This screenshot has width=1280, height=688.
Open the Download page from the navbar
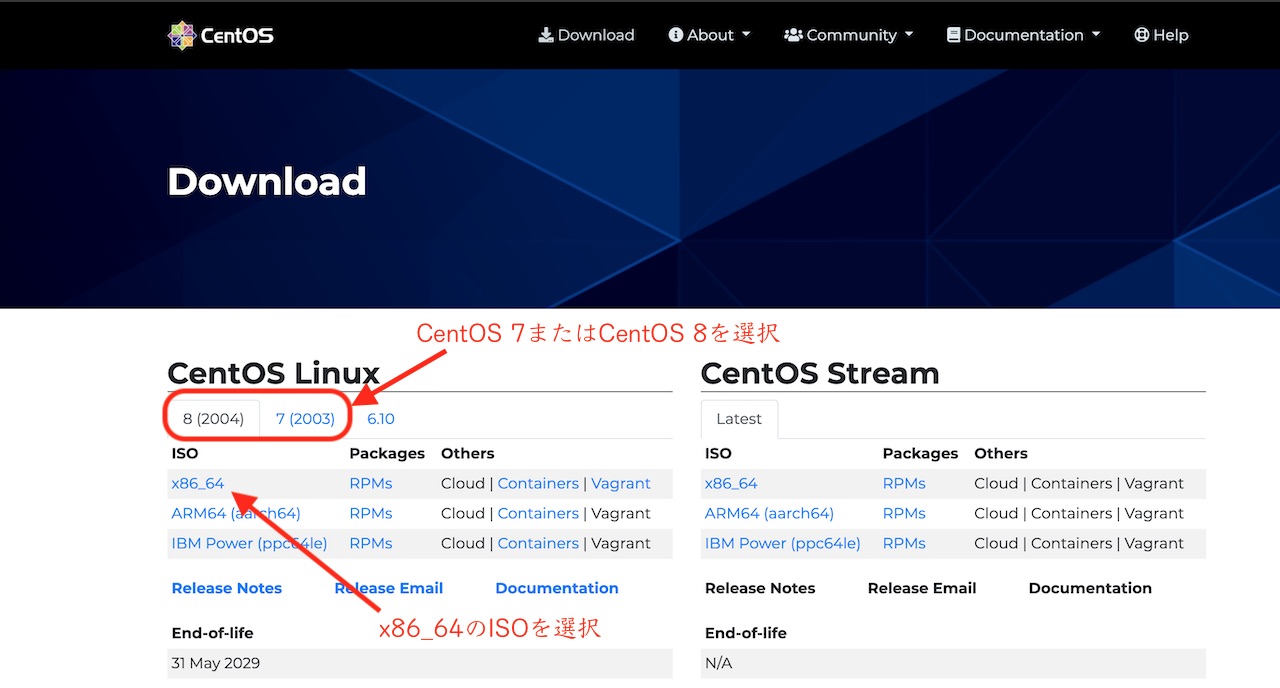(586, 35)
